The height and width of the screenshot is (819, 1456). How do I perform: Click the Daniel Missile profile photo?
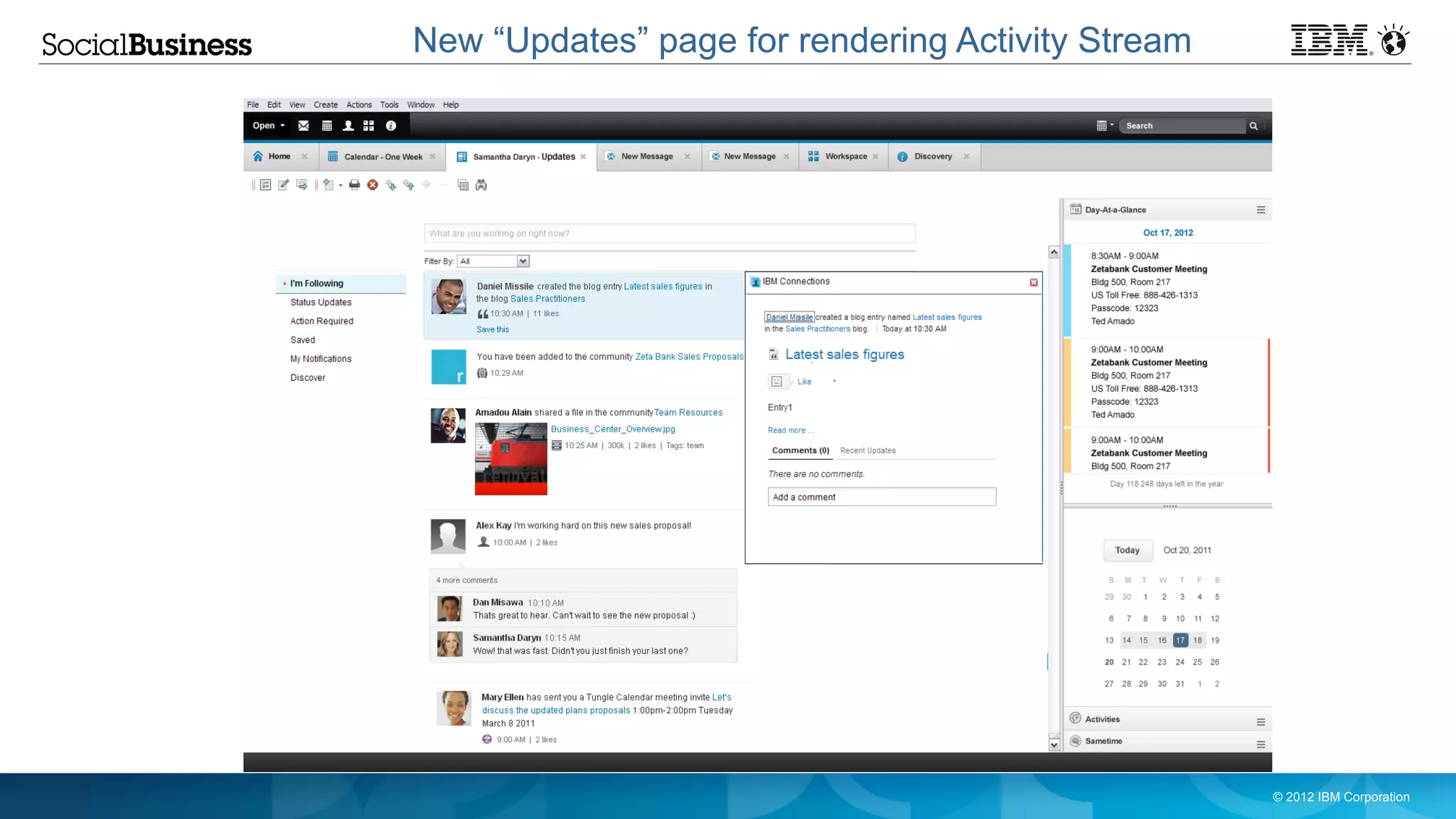pos(449,296)
